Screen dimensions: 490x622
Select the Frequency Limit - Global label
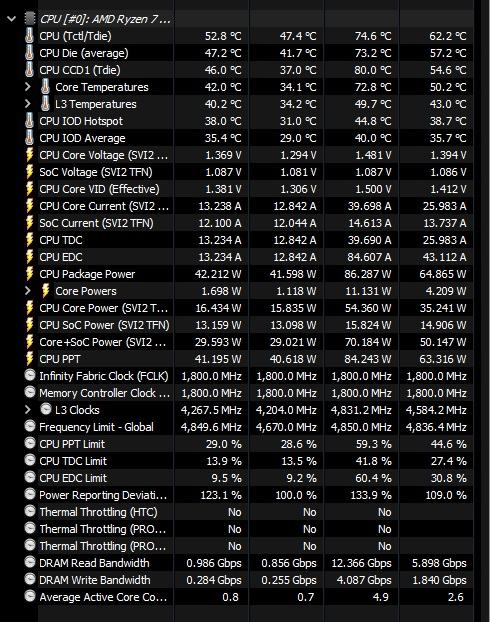(x=96, y=427)
